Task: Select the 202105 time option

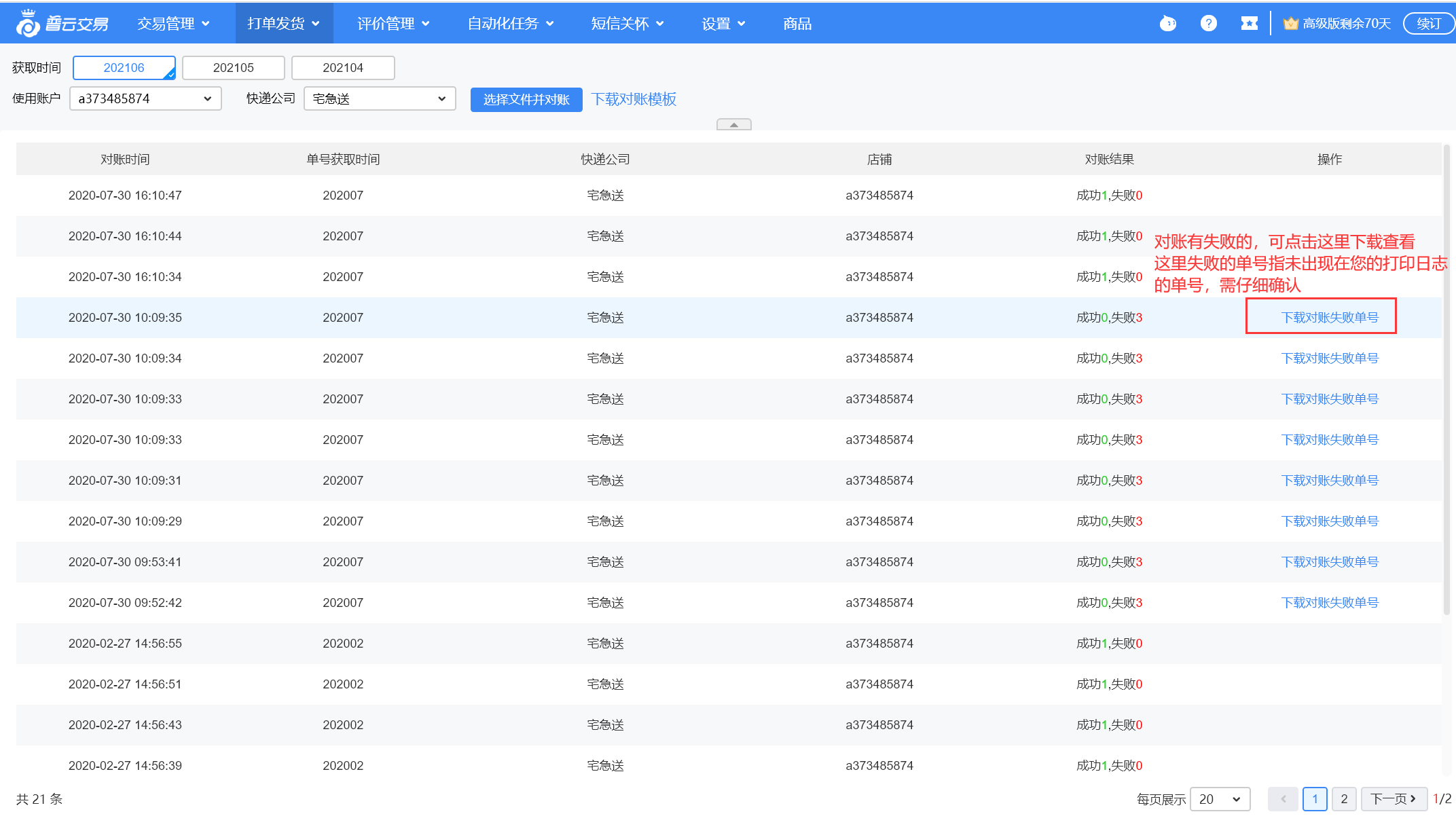Action: (x=233, y=68)
